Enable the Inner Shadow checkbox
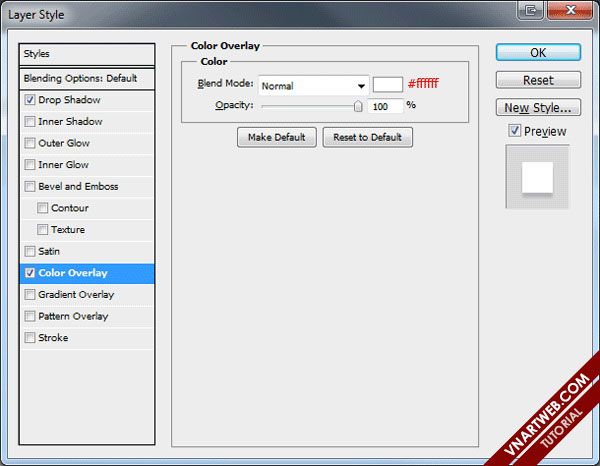The image size is (600, 466). (30, 122)
